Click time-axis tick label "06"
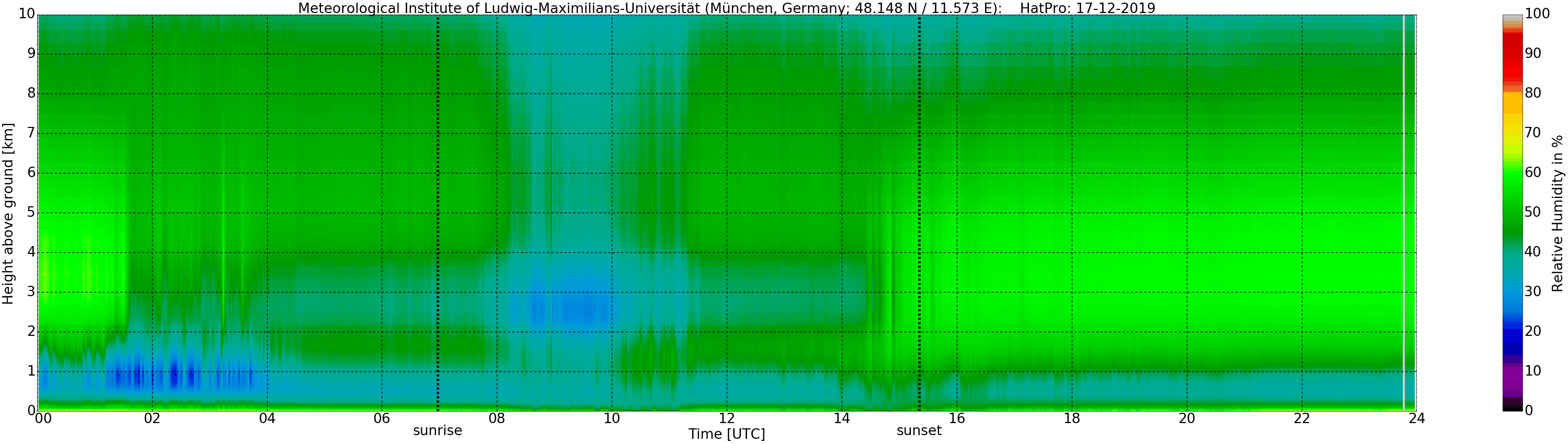The image size is (1568, 444). (382, 418)
